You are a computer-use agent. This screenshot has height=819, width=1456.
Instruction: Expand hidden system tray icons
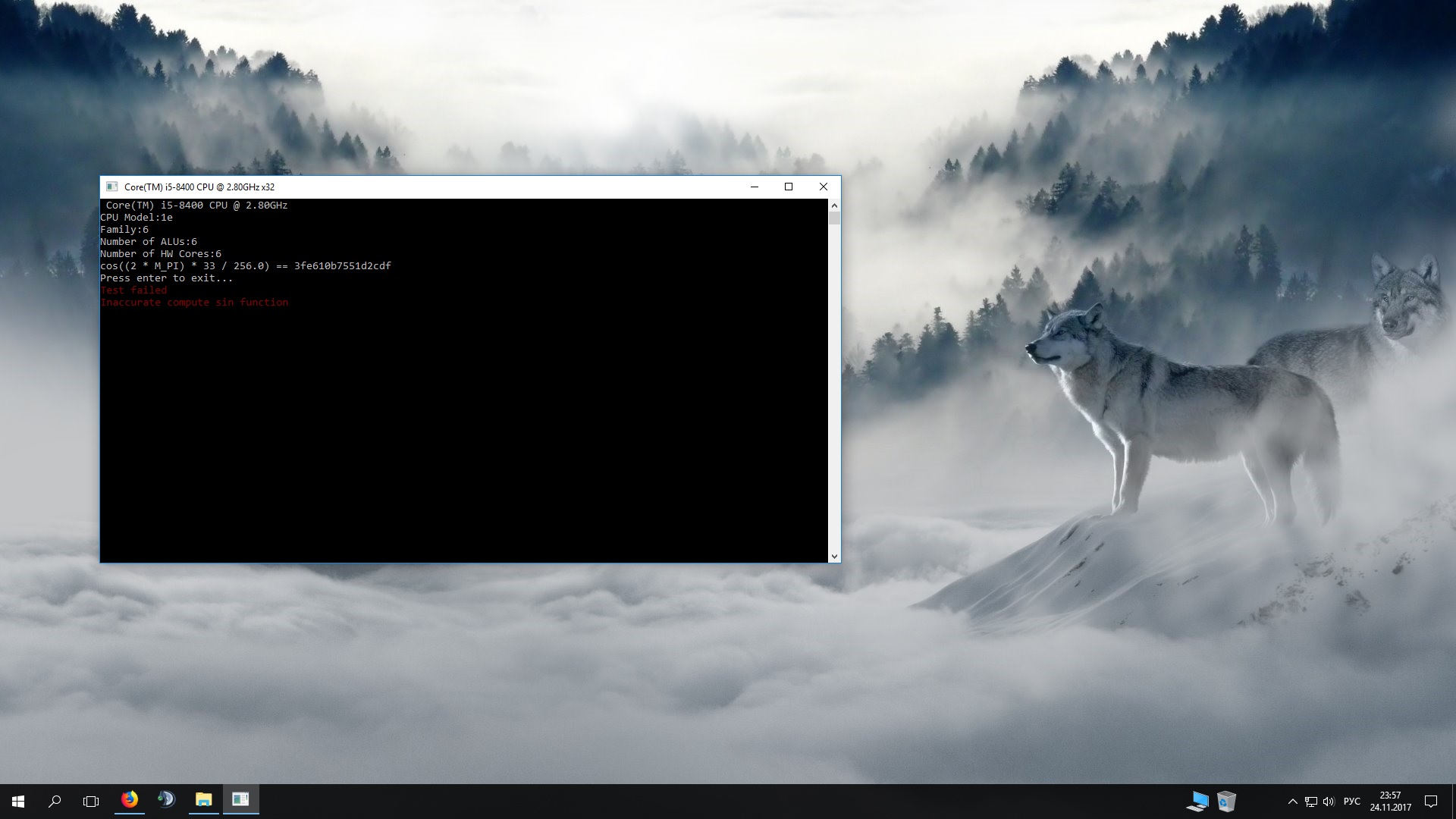[x=1292, y=802]
